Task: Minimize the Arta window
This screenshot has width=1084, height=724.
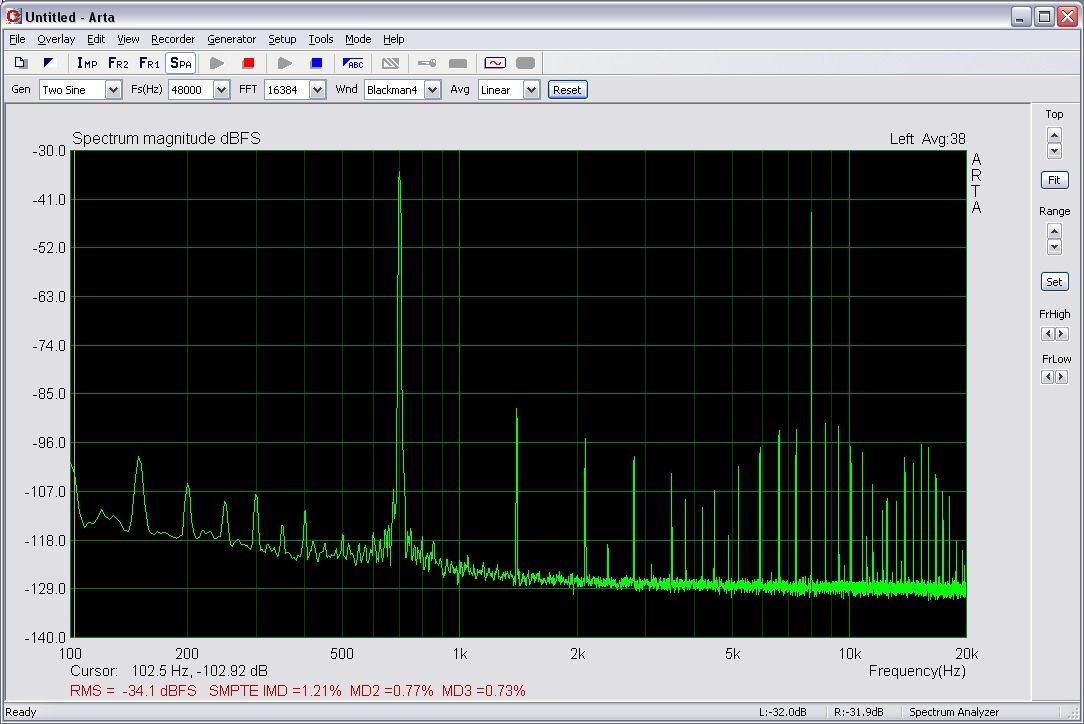Action: pyautogui.click(x=1021, y=17)
